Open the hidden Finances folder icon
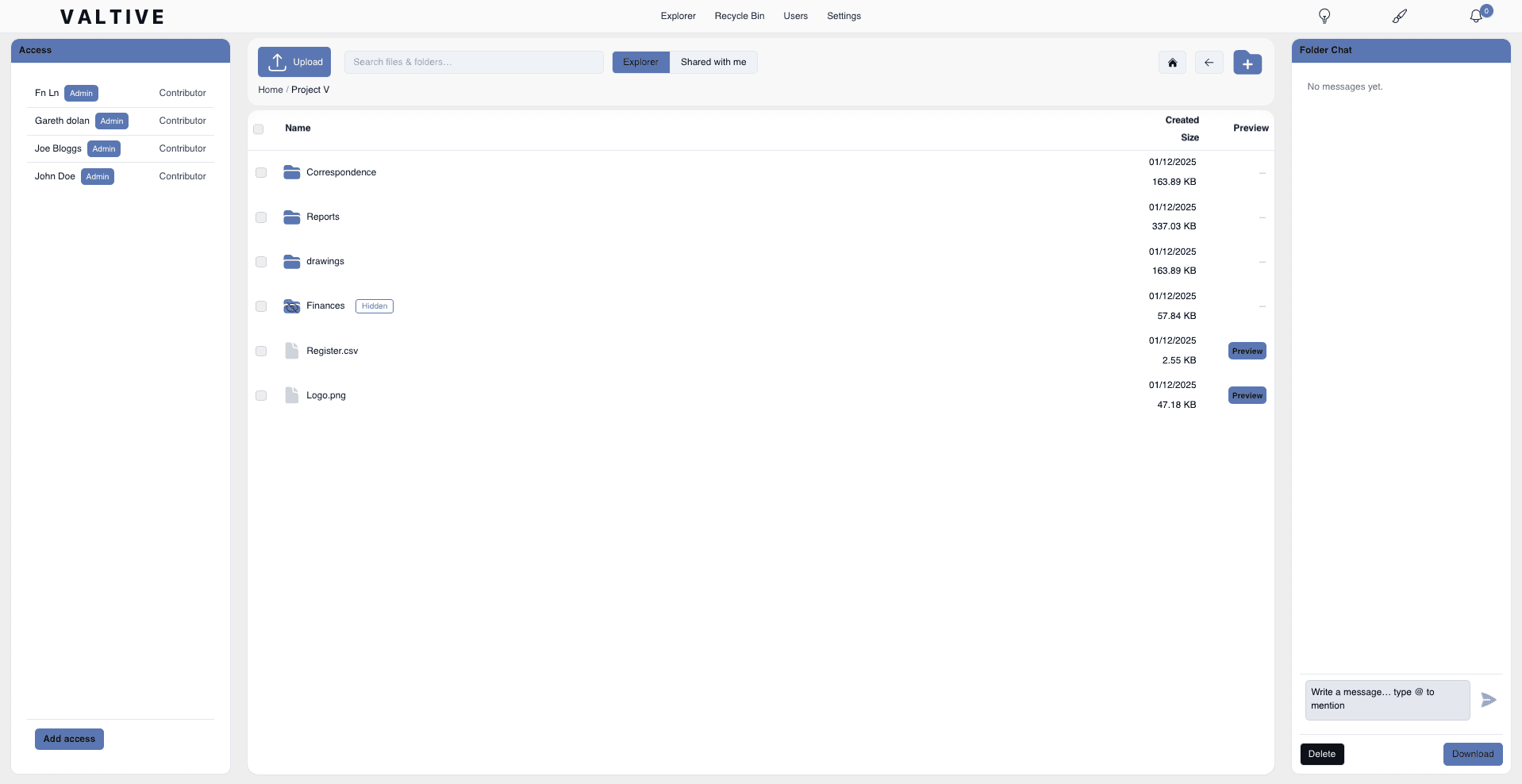1522x784 pixels. click(290, 306)
